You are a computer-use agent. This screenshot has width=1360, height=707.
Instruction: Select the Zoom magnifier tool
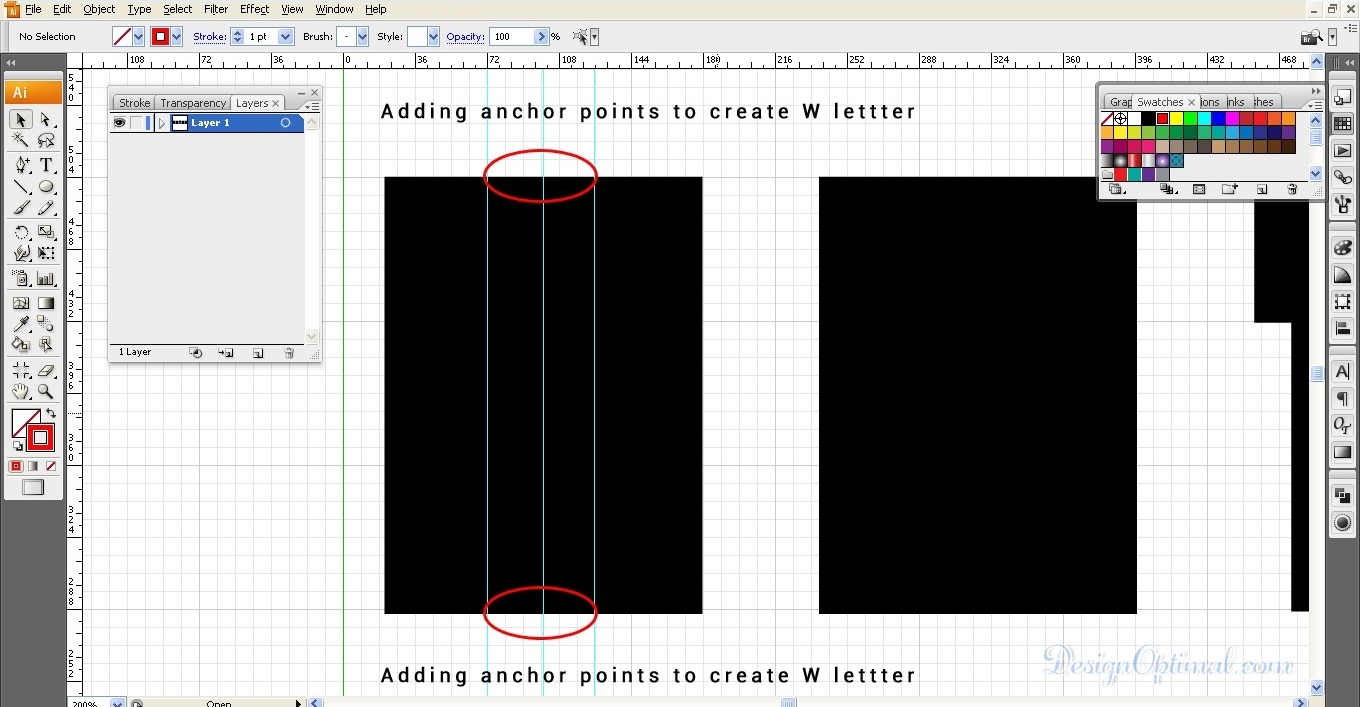coord(46,392)
